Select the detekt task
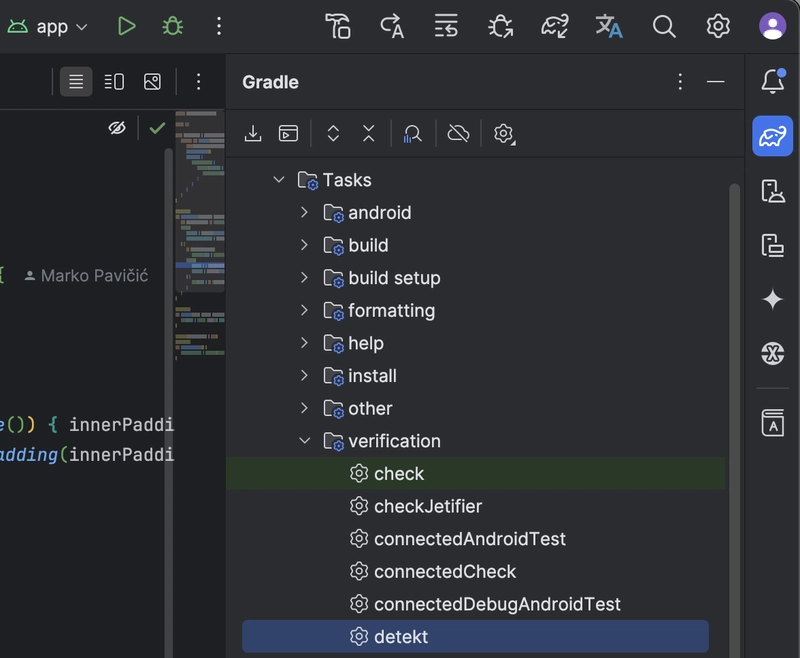The height and width of the screenshot is (658, 800). click(x=476, y=637)
